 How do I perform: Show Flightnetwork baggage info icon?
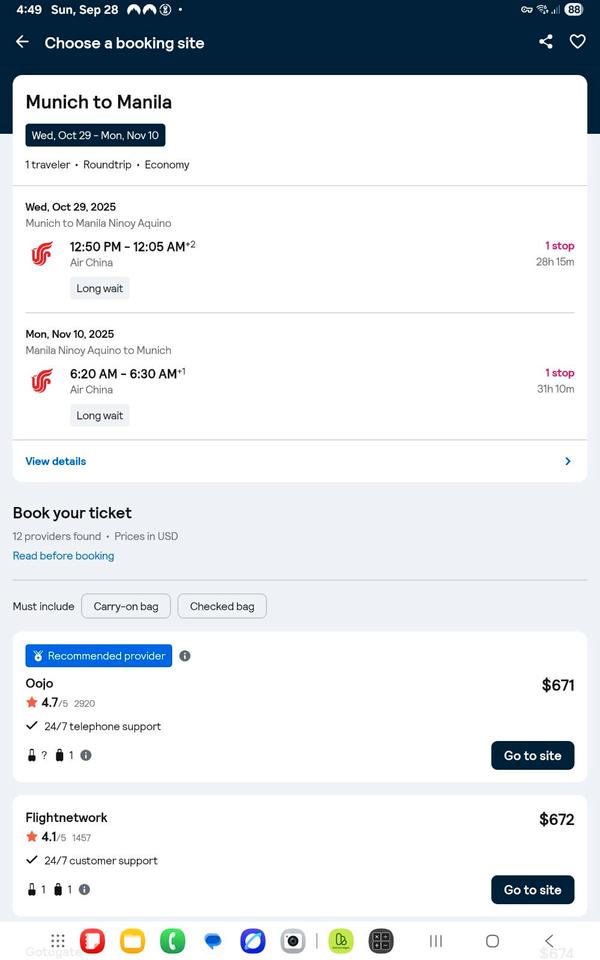[x=84, y=889]
